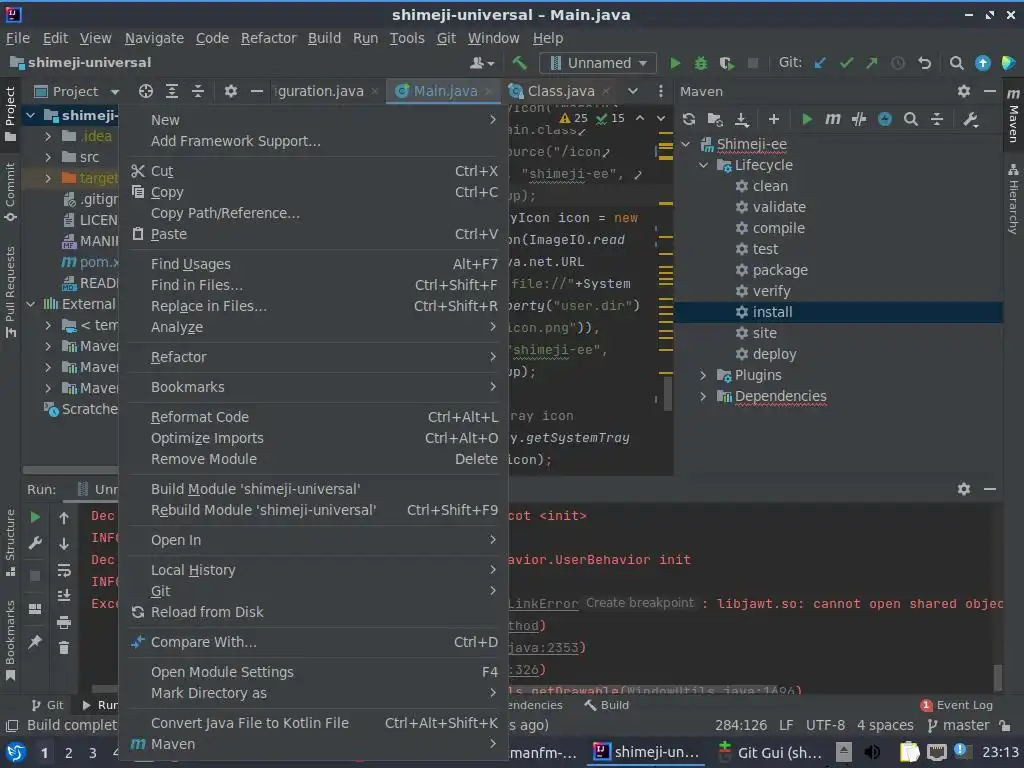This screenshot has width=1024, height=768.
Task: Open Maven settings wrench icon
Action: 970,120
